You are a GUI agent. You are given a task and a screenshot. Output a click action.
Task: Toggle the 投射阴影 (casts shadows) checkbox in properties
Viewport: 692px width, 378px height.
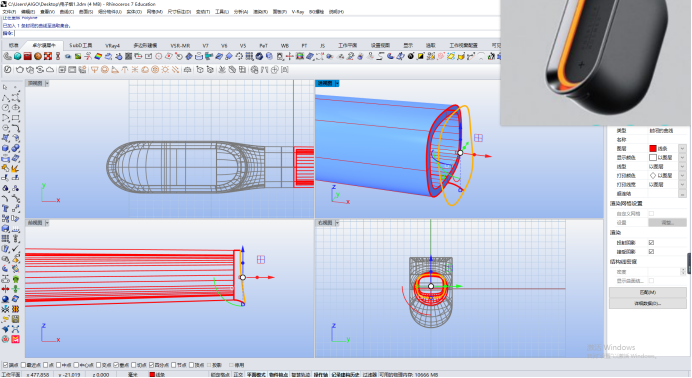point(651,243)
